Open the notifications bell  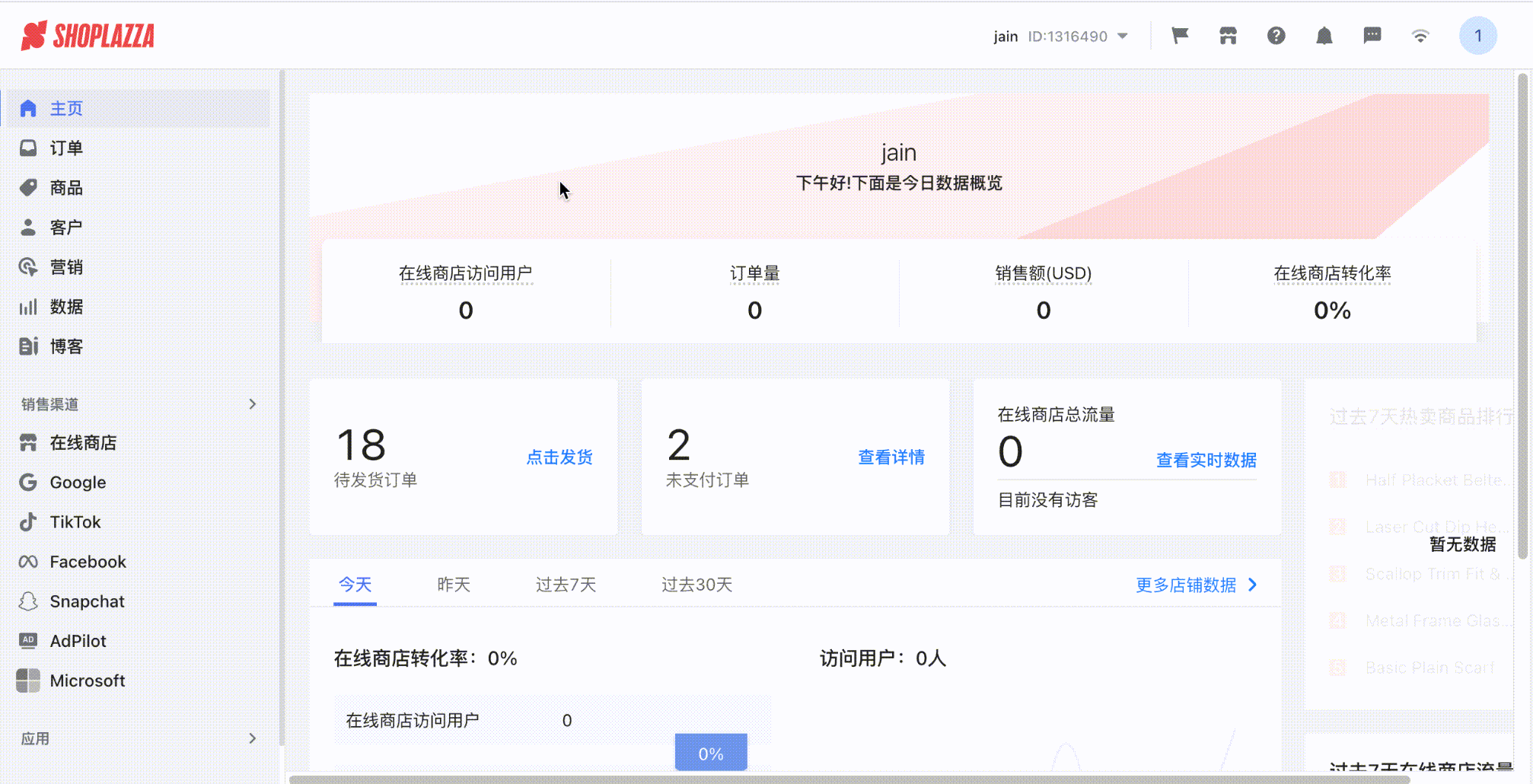pyautogui.click(x=1324, y=36)
